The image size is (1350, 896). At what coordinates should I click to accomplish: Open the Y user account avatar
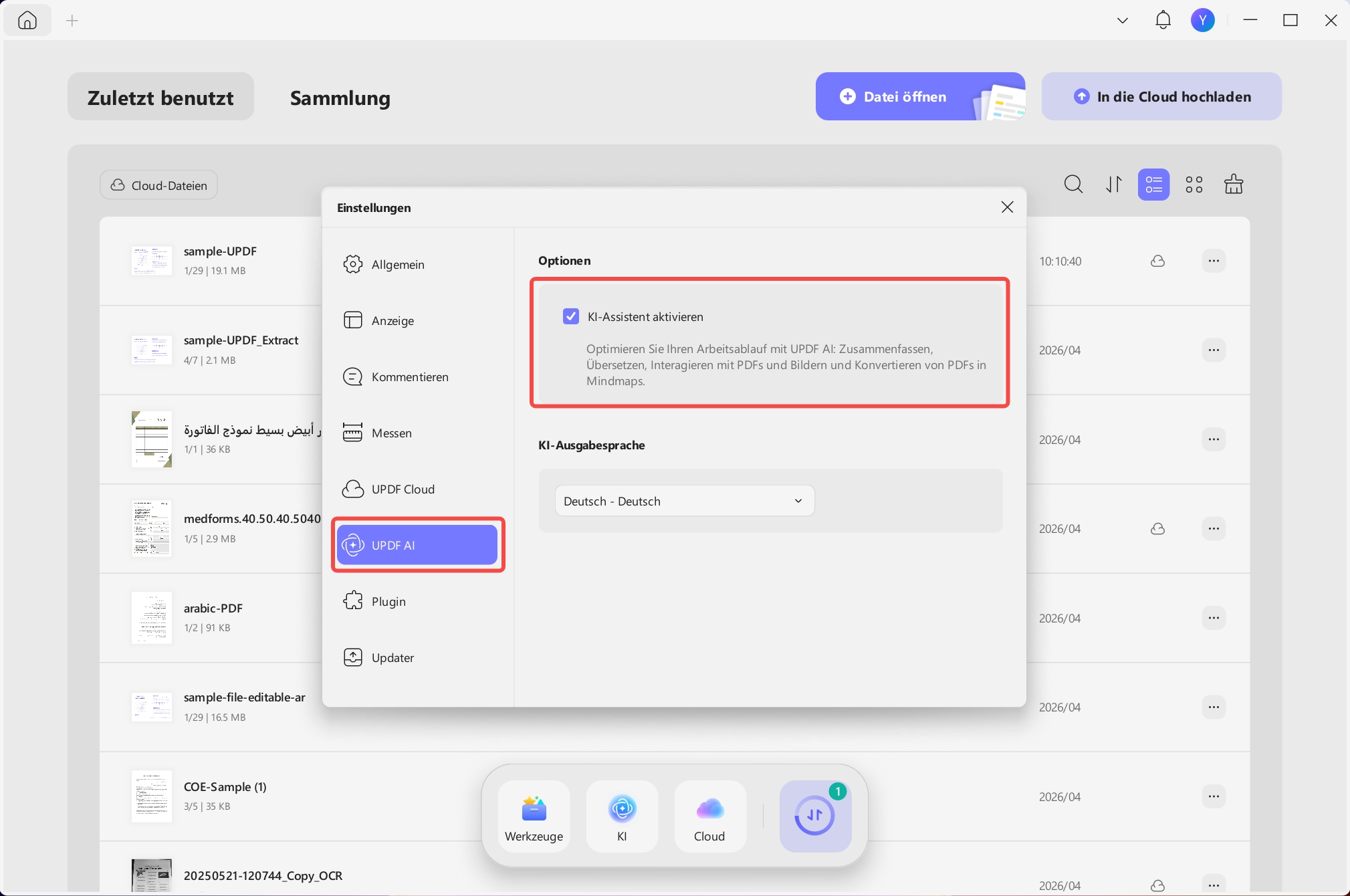1203,21
